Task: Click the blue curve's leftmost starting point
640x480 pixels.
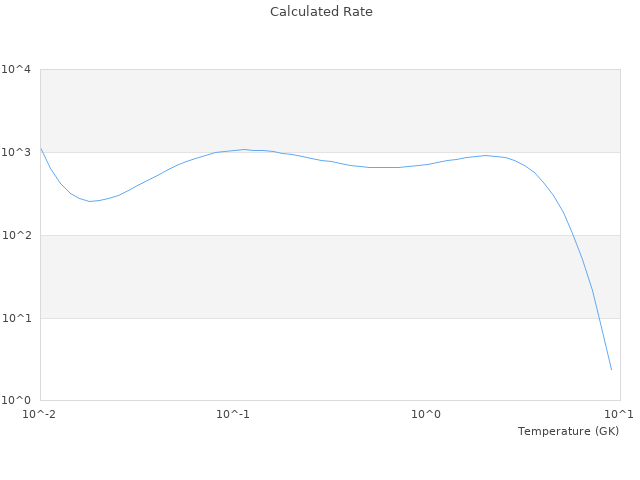Action: coord(41,148)
